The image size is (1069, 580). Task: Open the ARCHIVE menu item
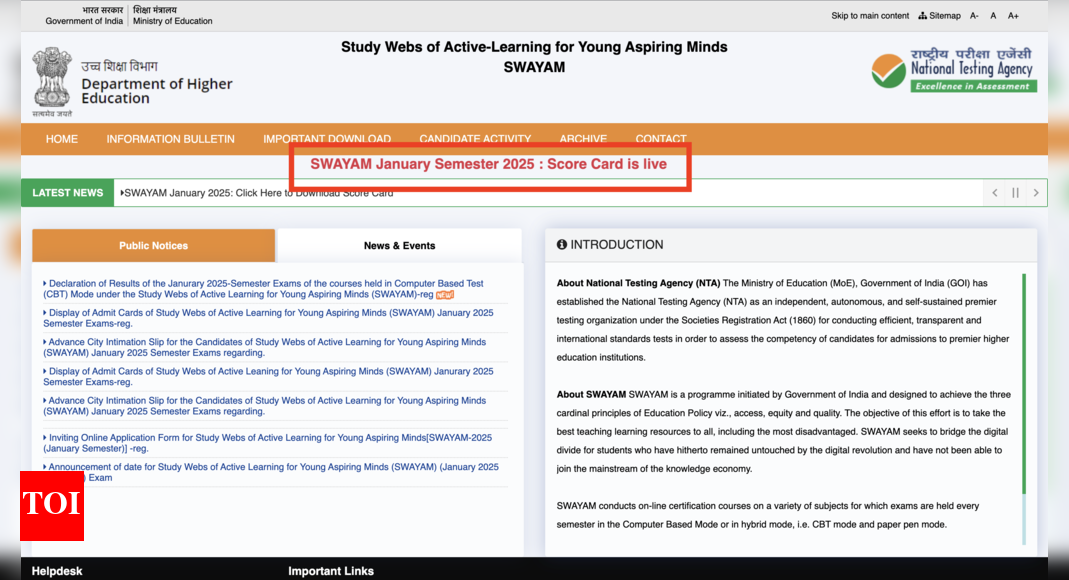(x=583, y=139)
